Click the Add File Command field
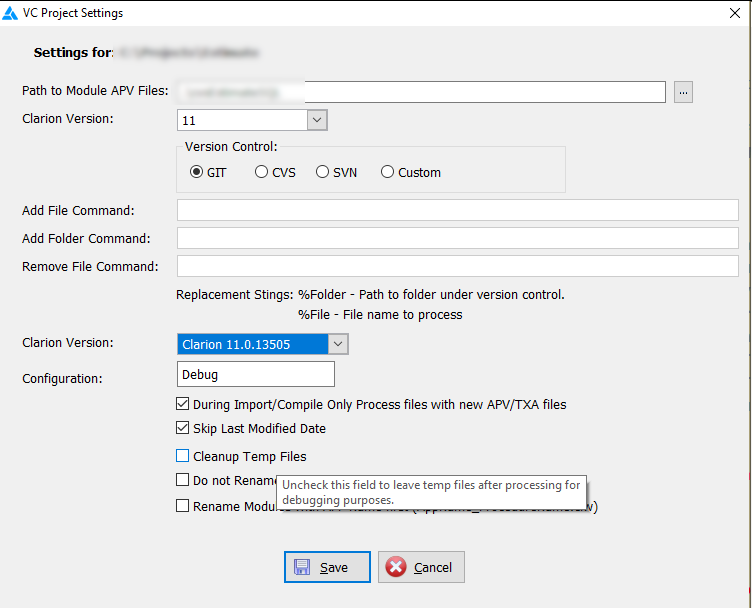The image size is (752, 608). [x=457, y=210]
